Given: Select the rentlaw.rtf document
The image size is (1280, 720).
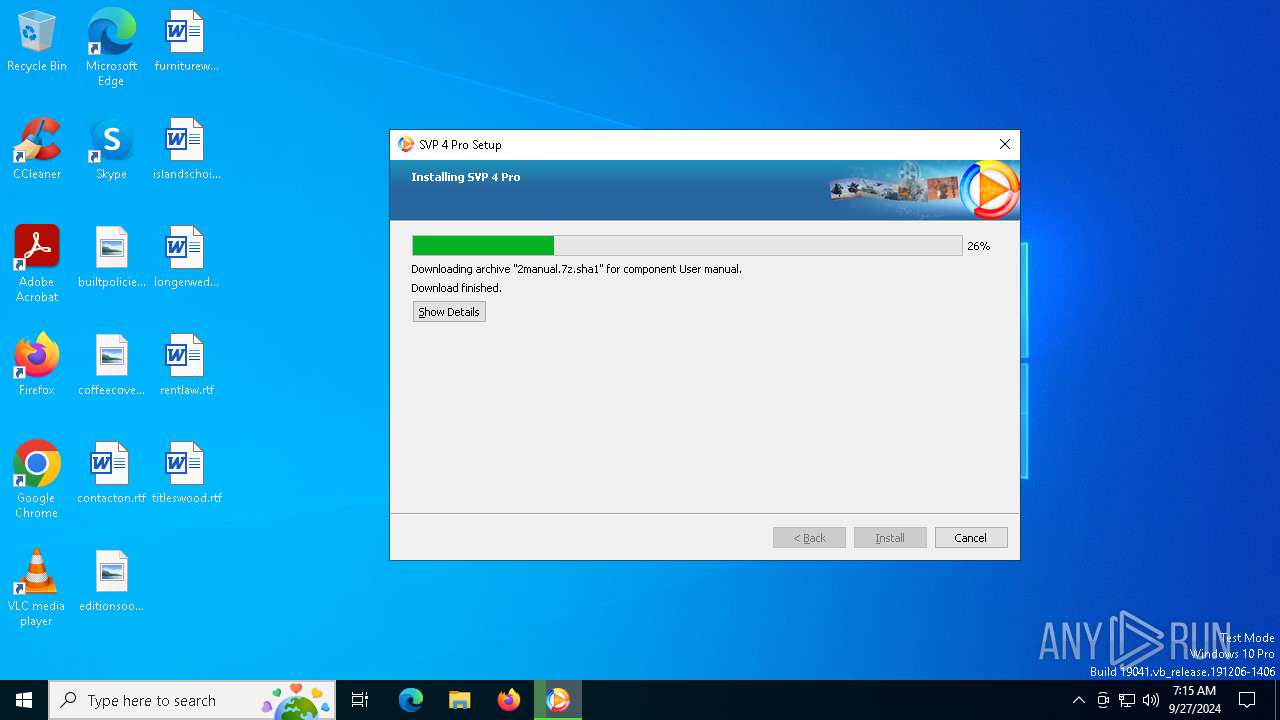Looking at the screenshot, I should 186,366.
